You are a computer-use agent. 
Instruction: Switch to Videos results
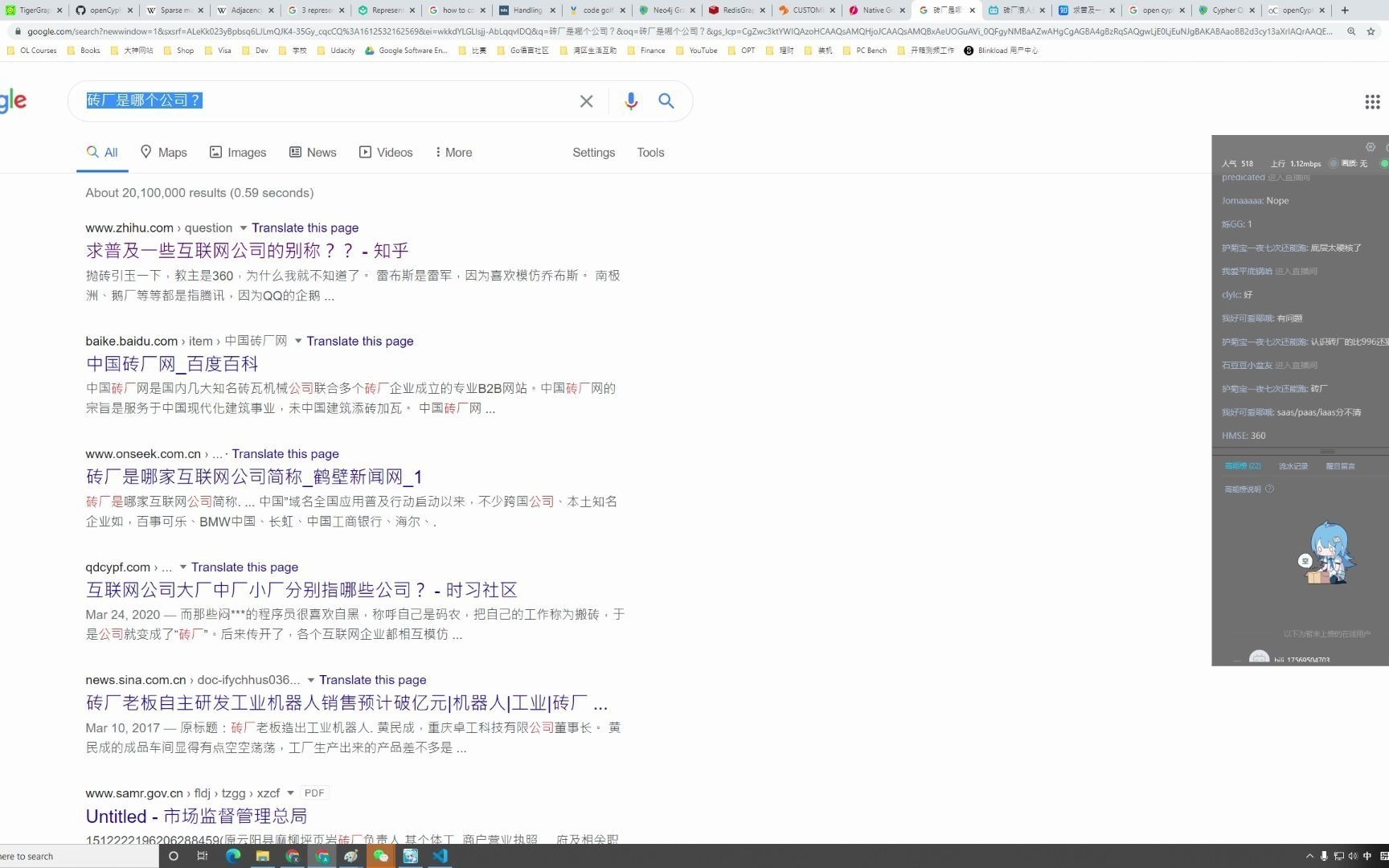coord(386,153)
